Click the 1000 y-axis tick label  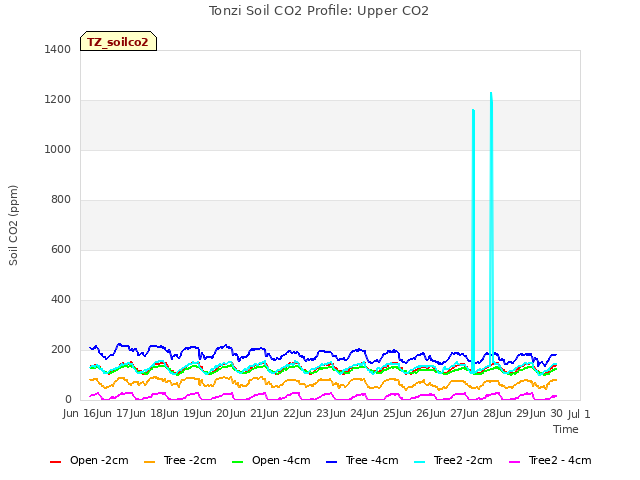pyautogui.click(x=58, y=149)
